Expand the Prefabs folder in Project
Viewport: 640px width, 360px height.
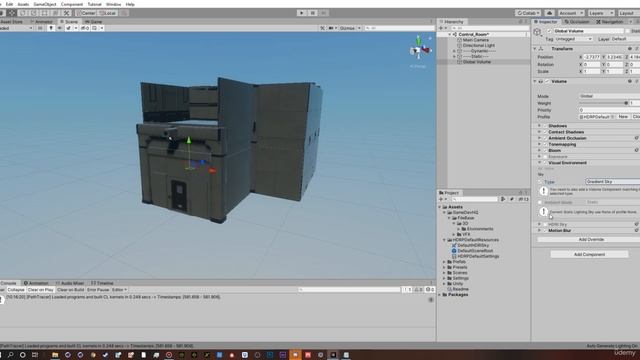(x=444, y=262)
